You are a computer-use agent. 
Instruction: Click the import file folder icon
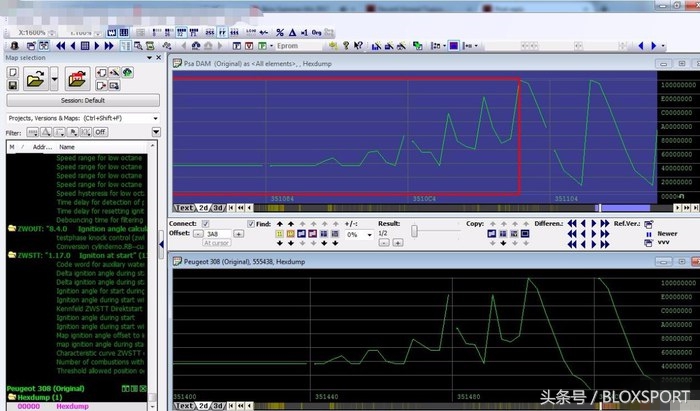click(x=75, y=79)
